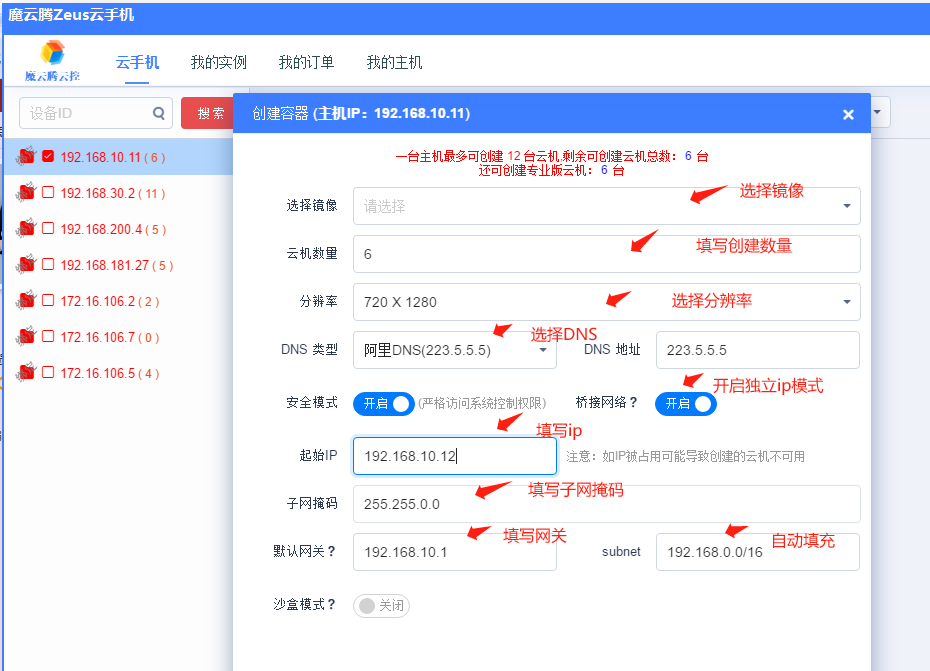The width and height of the screenshot is (930, 671).
Task: Click the magnifier icon in 设备ID field
Action: (160, 113)
